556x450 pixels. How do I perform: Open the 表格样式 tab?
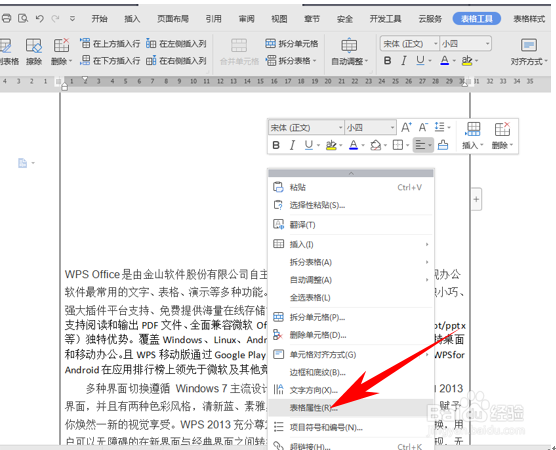pos(529,19)
